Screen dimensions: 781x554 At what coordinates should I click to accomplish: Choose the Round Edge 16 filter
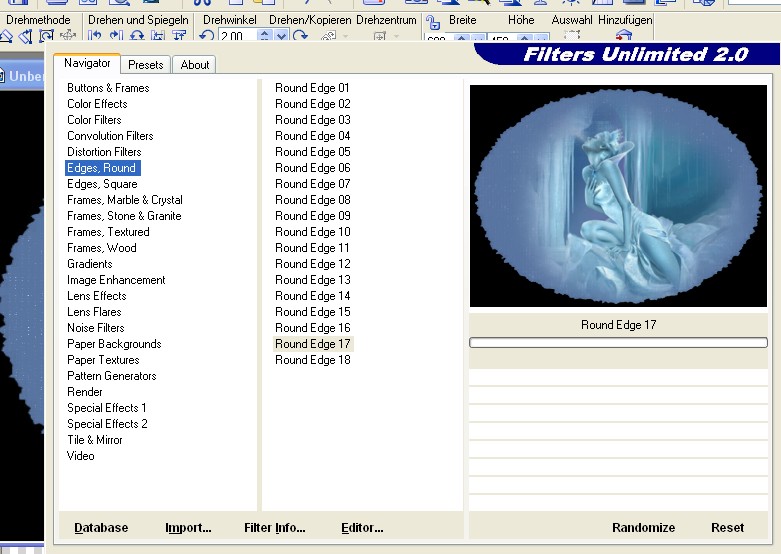click(312, 327)
